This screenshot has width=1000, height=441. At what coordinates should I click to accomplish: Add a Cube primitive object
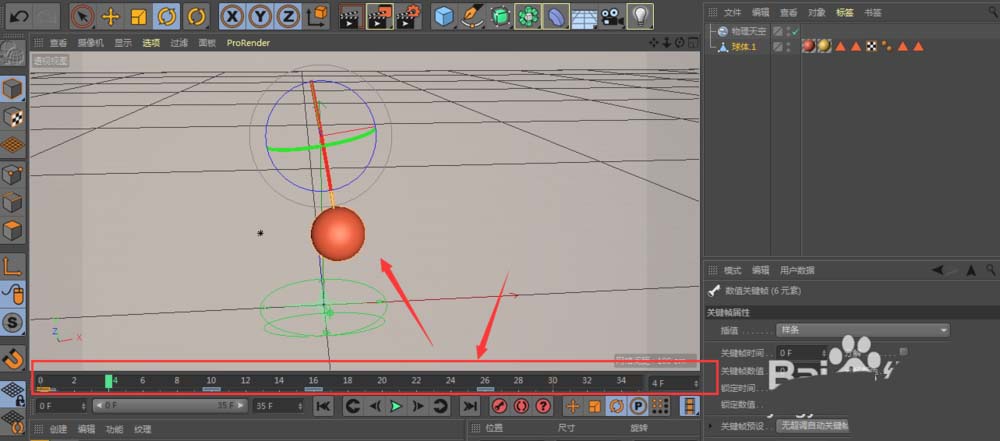(x=443, y=16)
